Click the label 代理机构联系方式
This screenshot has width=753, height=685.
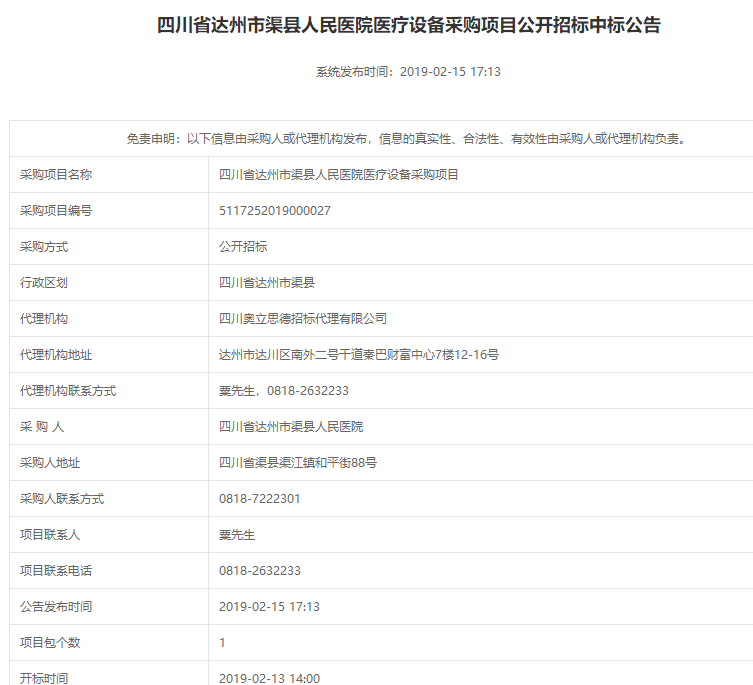click(x=68, y=391)
